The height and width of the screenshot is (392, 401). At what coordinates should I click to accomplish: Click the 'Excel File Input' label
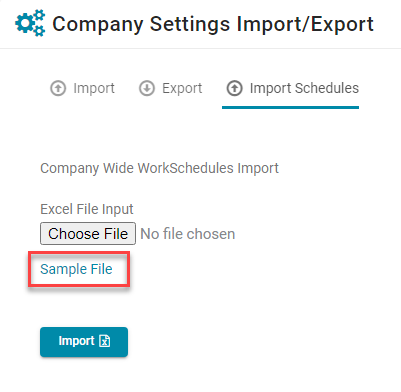point(87,209)
